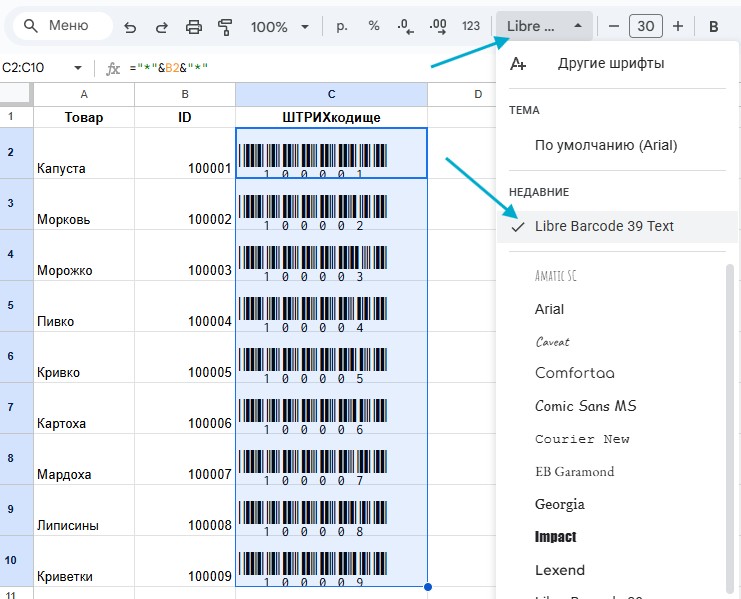This screenshot has height=599, width=741.
Task: Click the ID header cell
Action: 185,117
